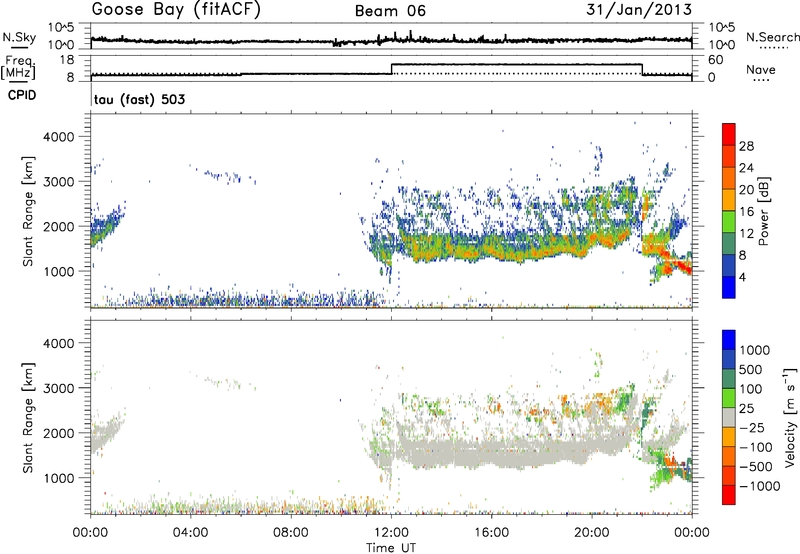Click the frequency step-up at 12:00
Image resolution: width=800 pixels, height=554 pixels.
[x=391, y=69]
